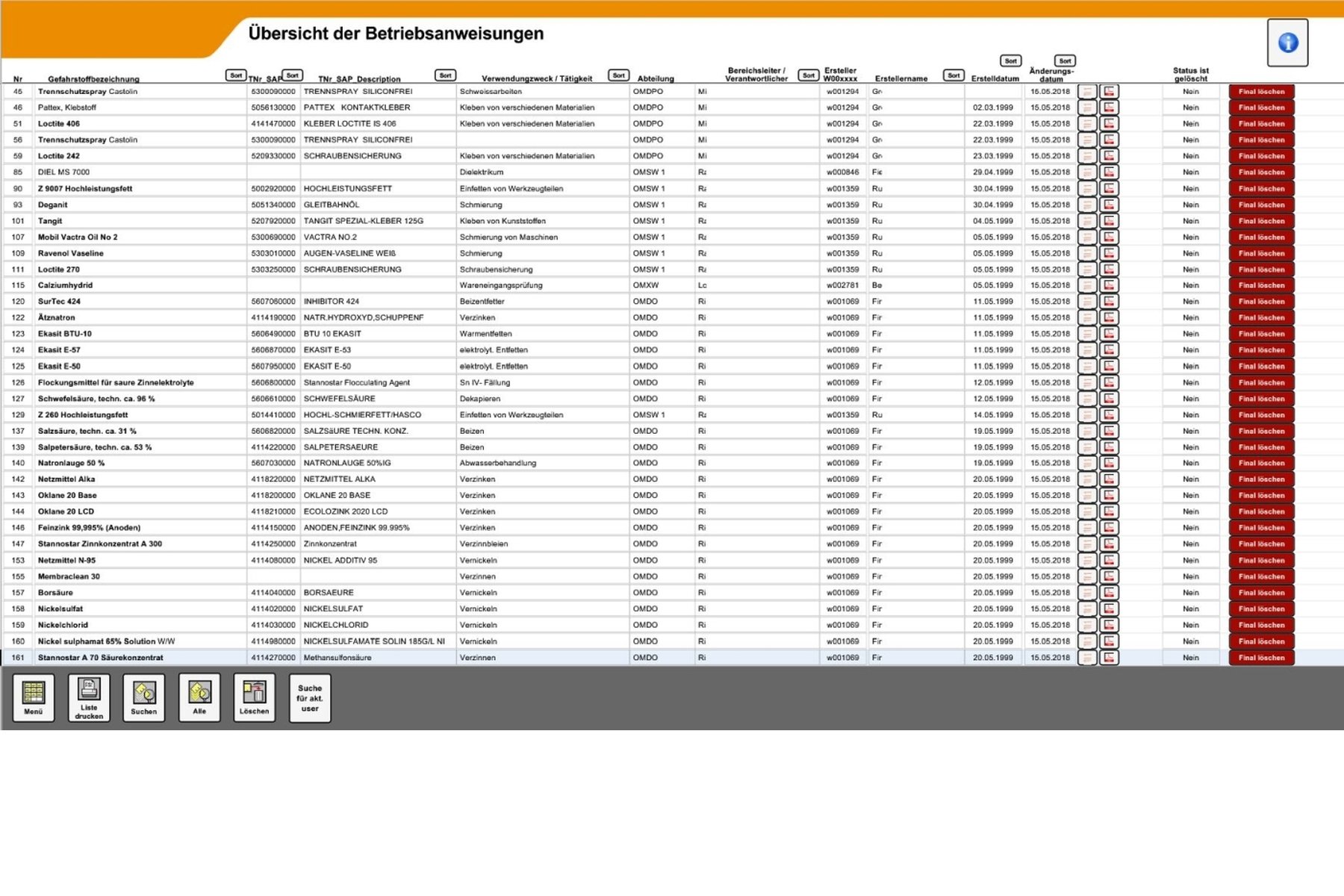This screenshot has height=896, width=1344.
Task: Open PDF icon for Ekasit BTU-10 row
Action: click(1110, 334)
